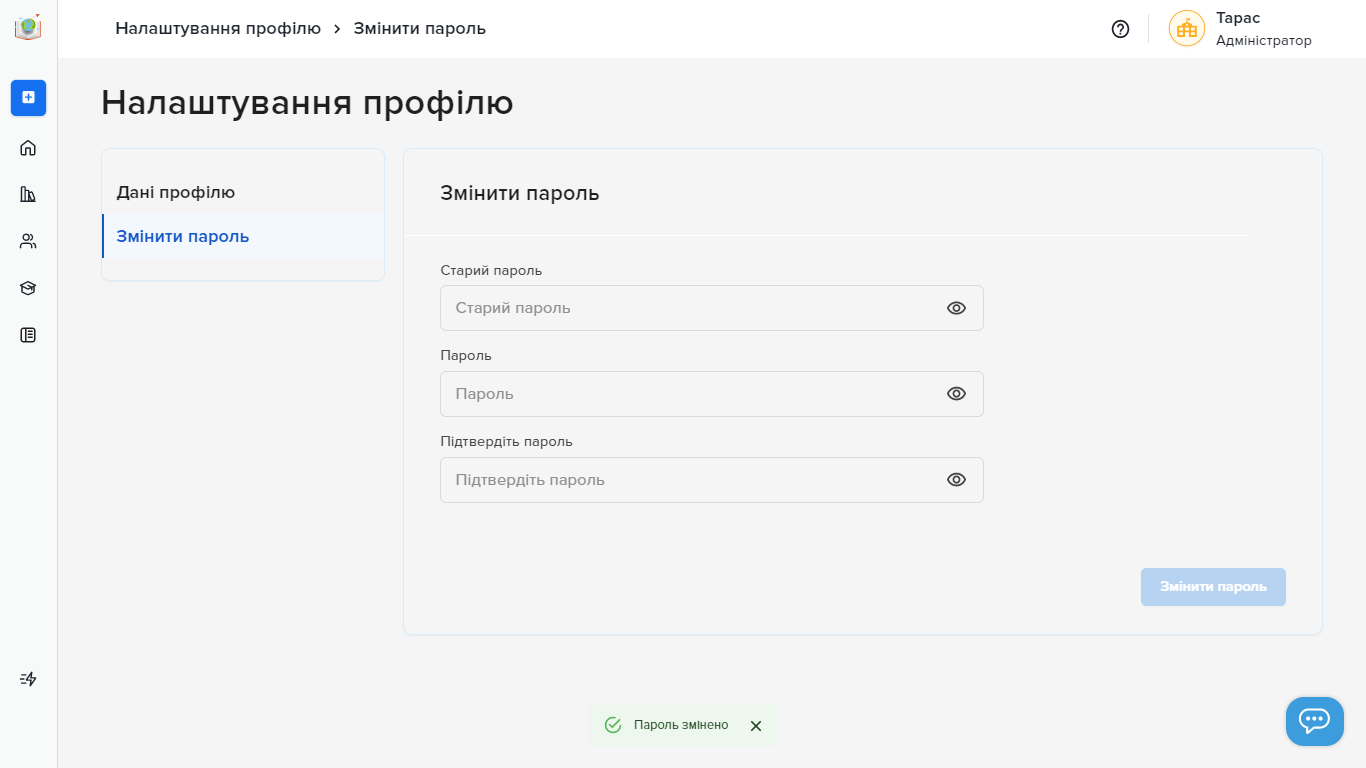Open the graduation cap sidebar icon
Image resolution: width=1366 pixels, height=768 pixels.
click(28, 288)
